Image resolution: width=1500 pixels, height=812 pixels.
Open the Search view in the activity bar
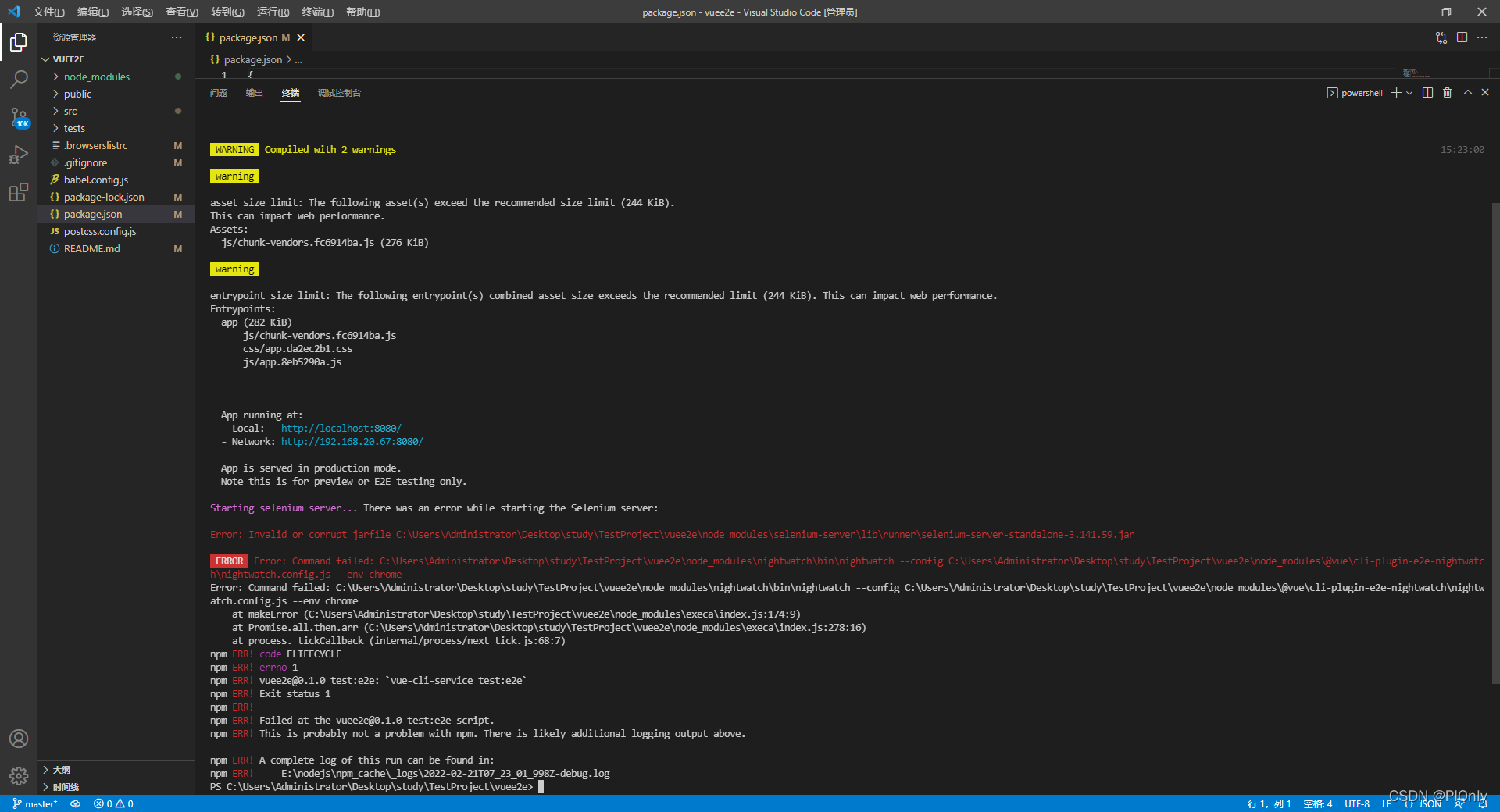pyautogui.click(x=19, y=80)
